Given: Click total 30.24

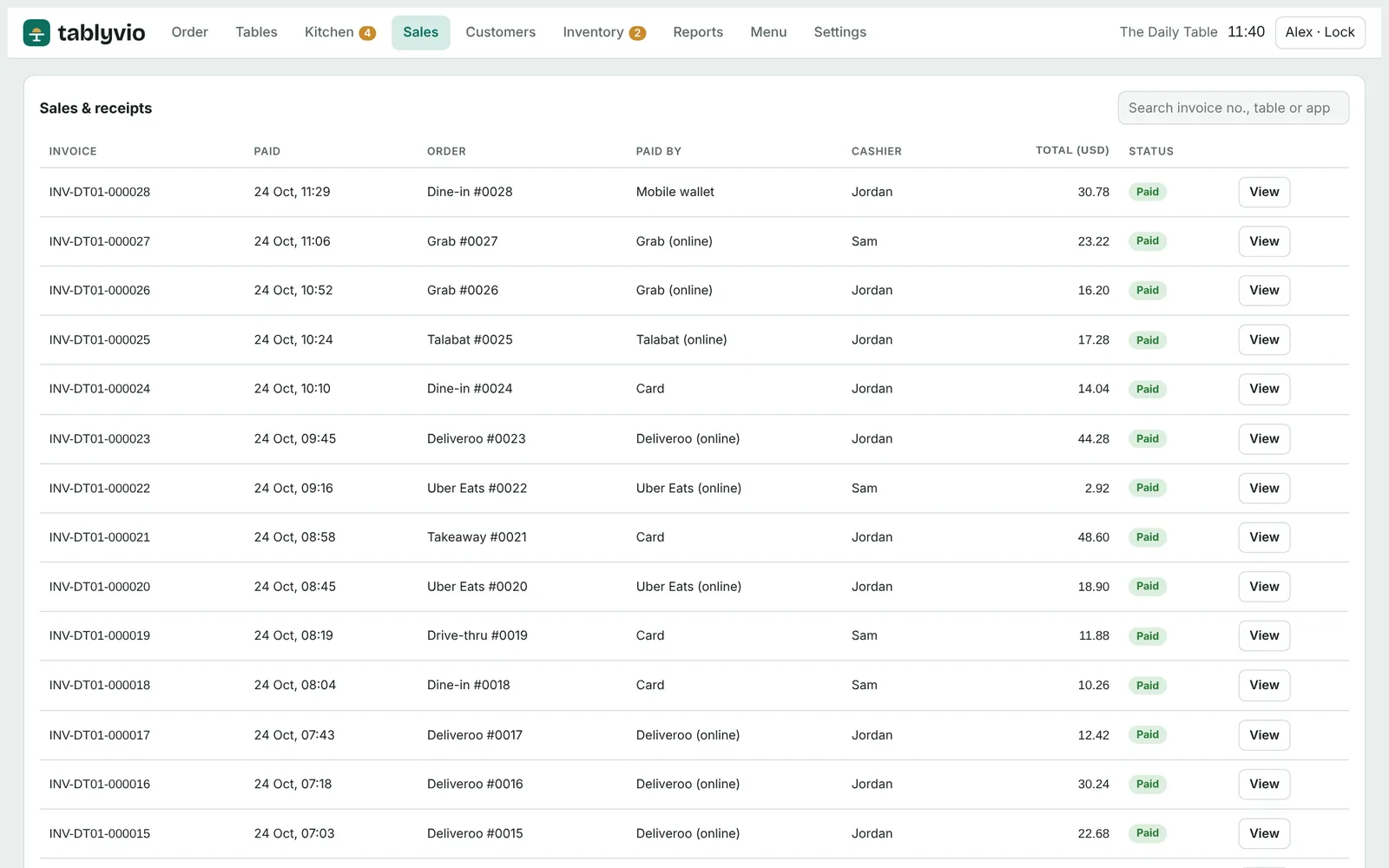Looking at the screenshot, I should [1094, 784].
